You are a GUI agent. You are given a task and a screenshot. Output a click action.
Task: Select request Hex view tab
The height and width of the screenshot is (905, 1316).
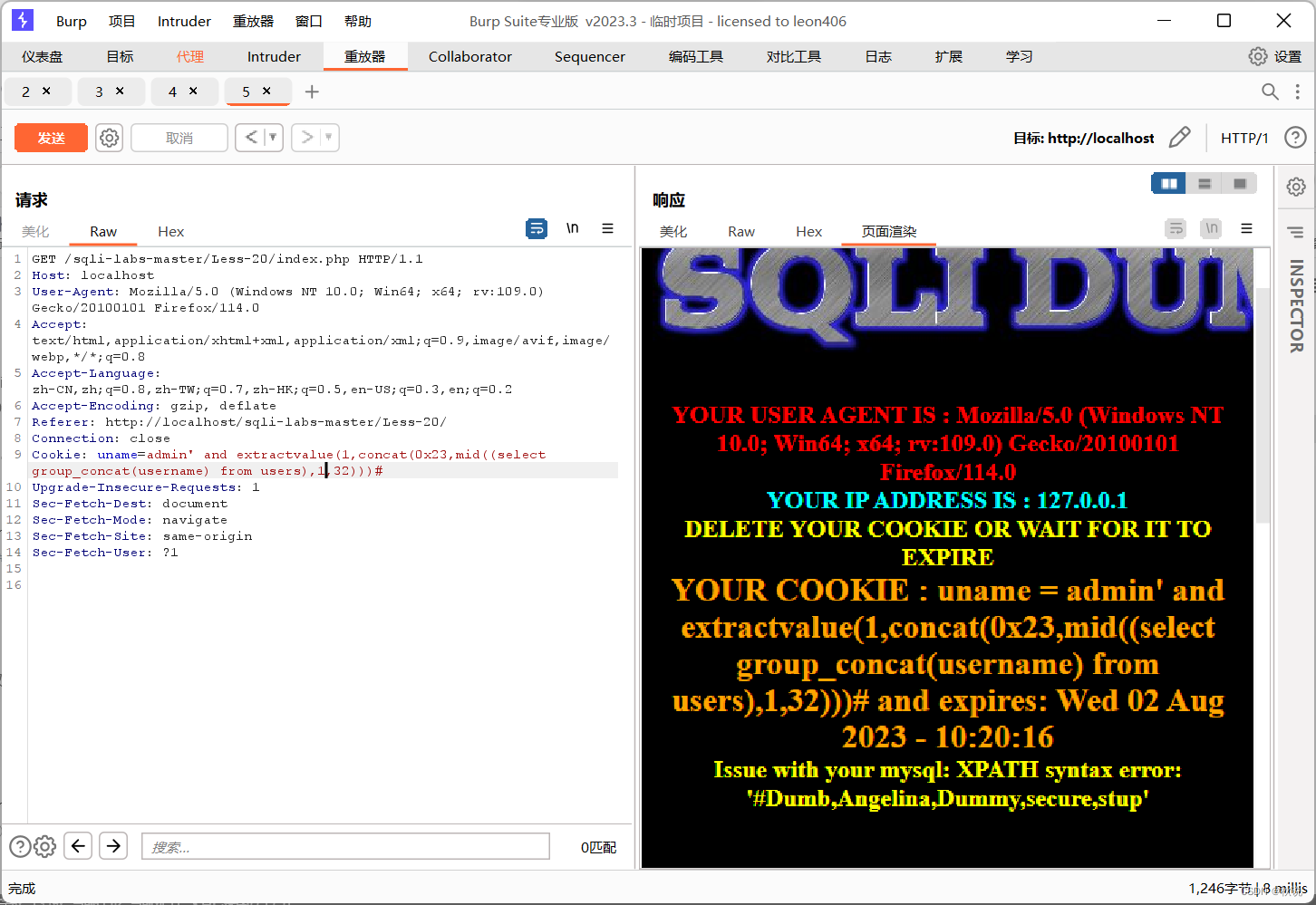tap(170, 232)
